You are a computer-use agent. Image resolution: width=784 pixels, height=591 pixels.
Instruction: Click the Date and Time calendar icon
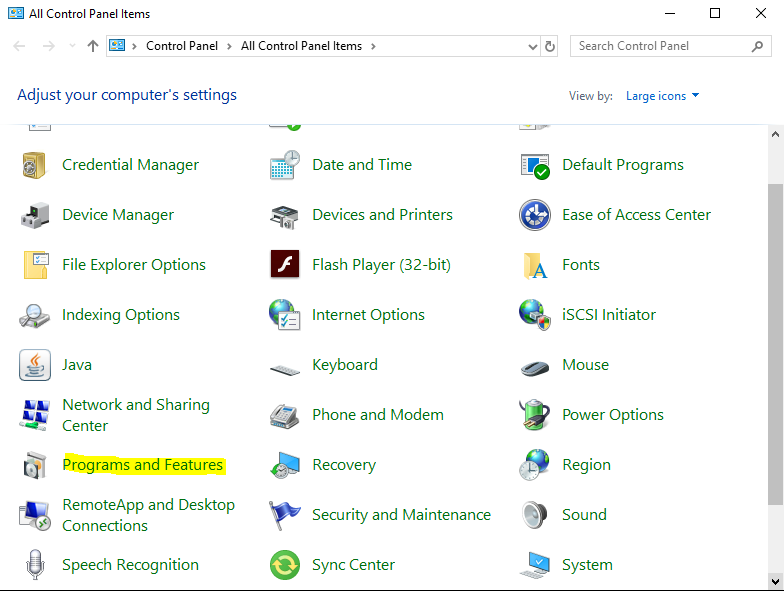click(x=284, y=164)
